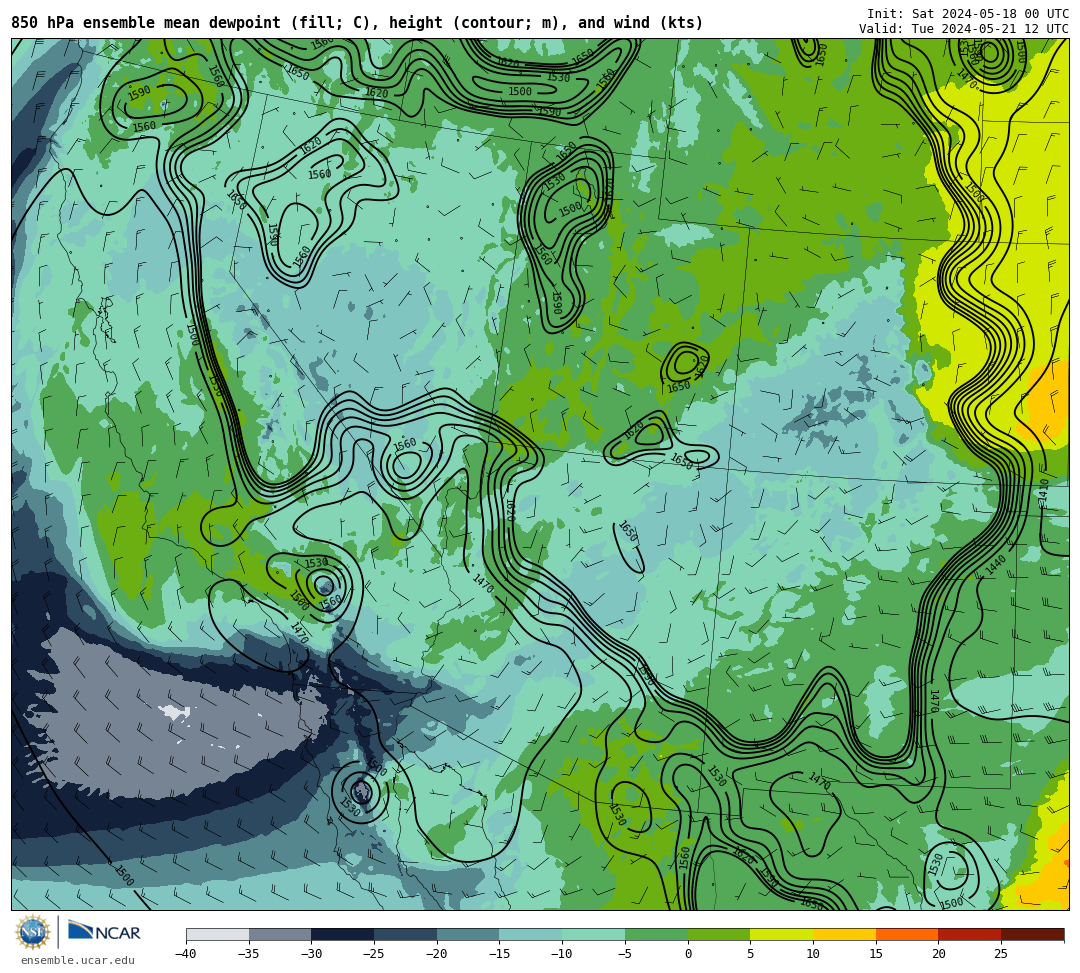Click the slate blue -25 to -20 swatch

tap(406, 934)
